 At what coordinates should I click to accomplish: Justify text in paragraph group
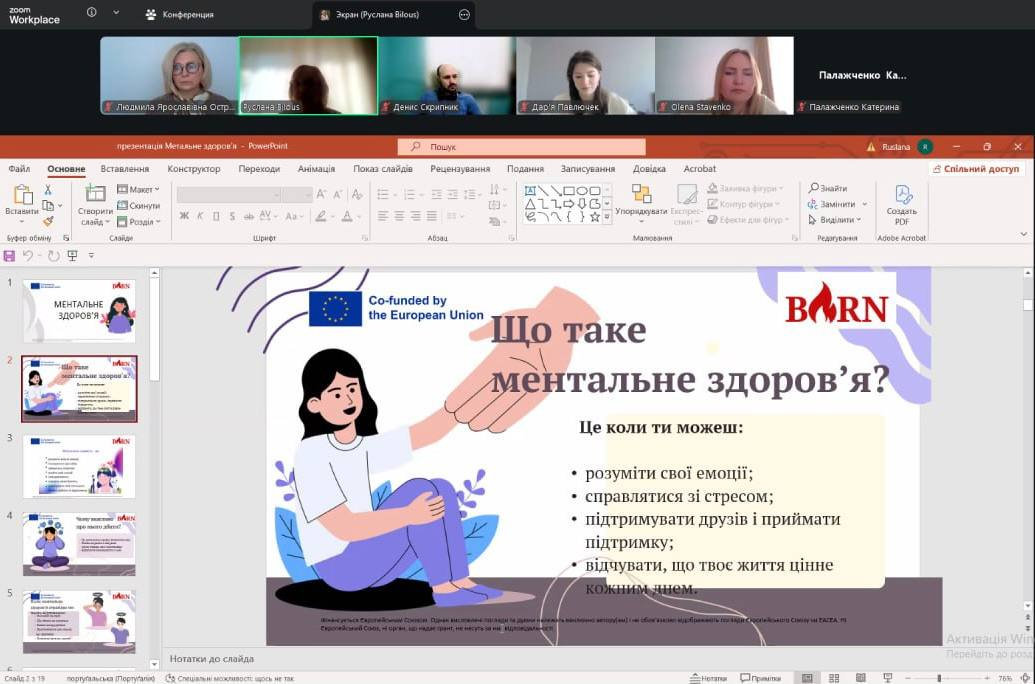(x=432, y=216)
